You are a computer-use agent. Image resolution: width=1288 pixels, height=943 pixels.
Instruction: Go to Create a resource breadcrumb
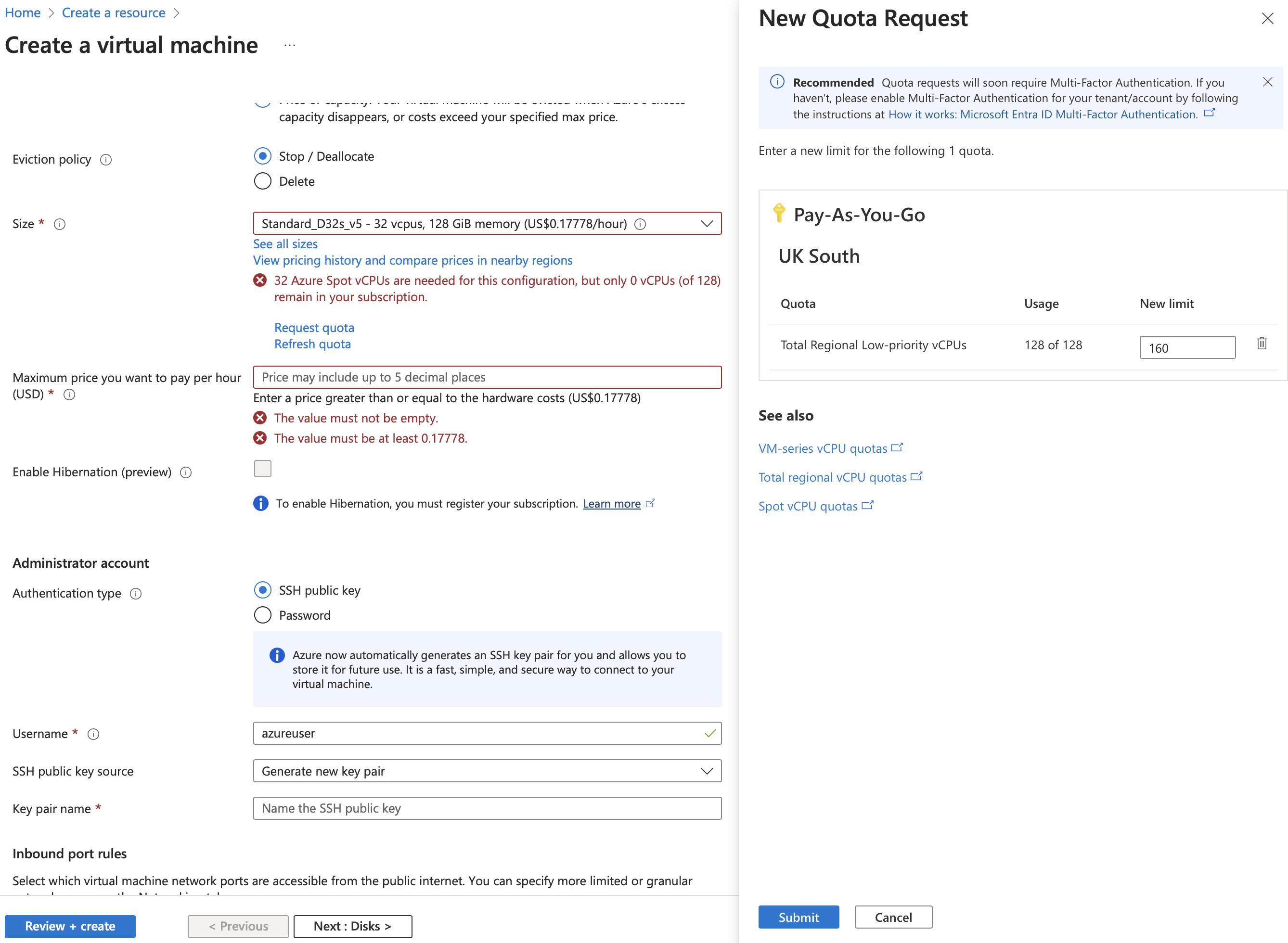113,13
